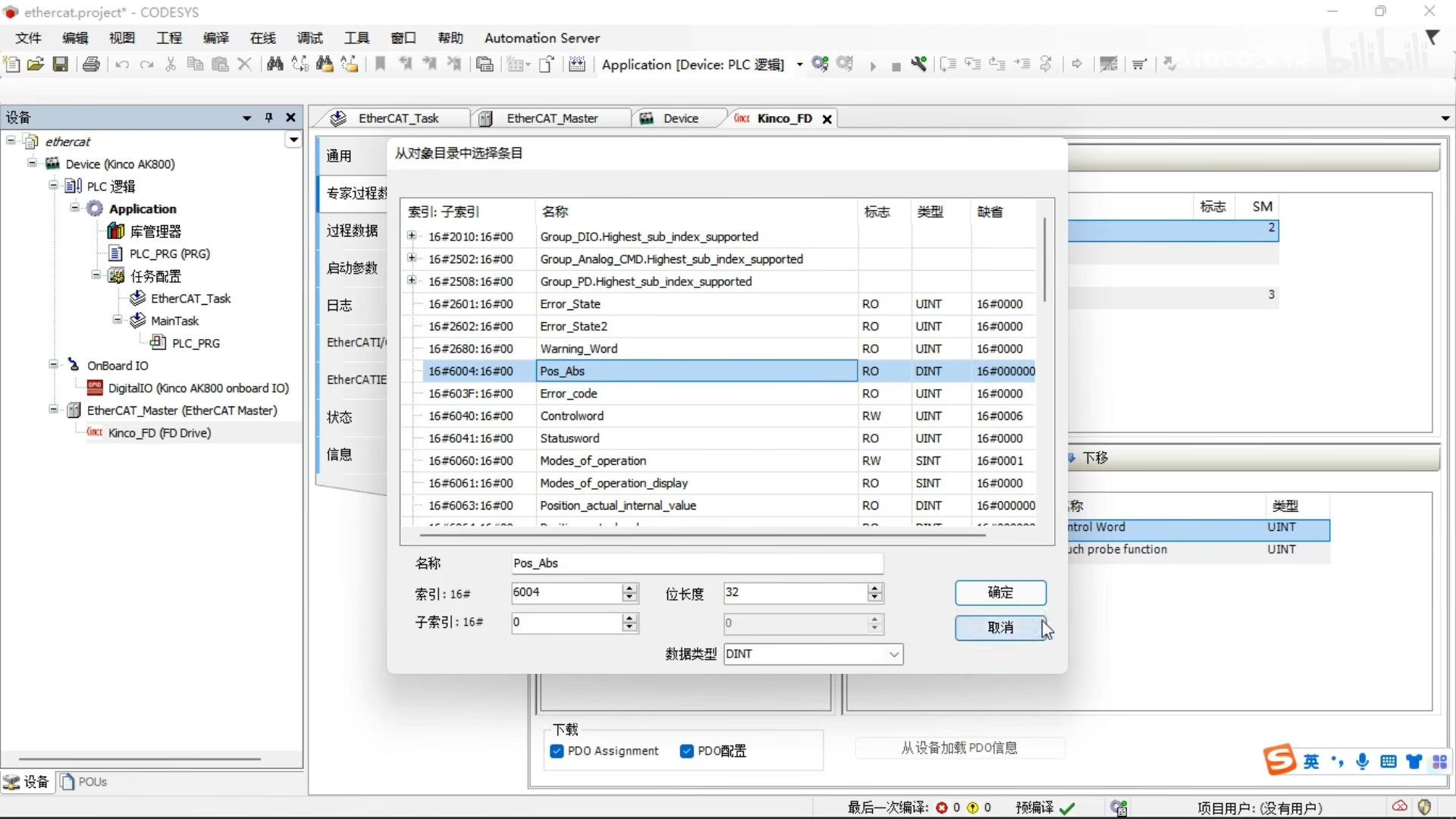Expand the 16#2508:16#00 Group_PD row
Image resolution: width=1456 pixels, height=819 pixels.
click(412, 281)
